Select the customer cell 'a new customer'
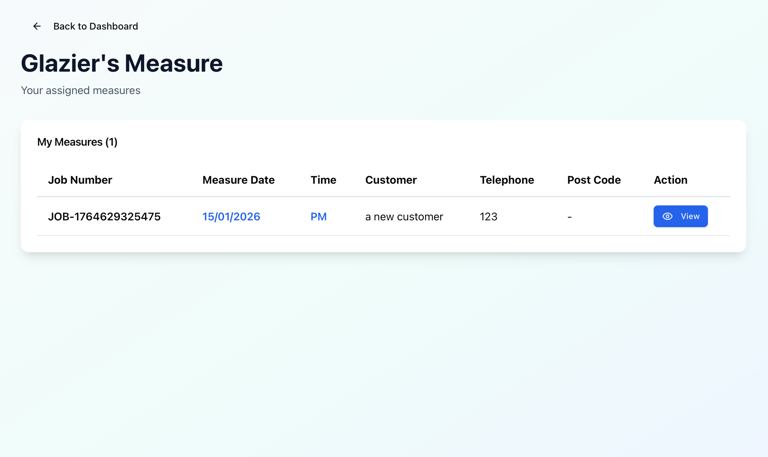 pyautogui.click(x=404, y=217)
